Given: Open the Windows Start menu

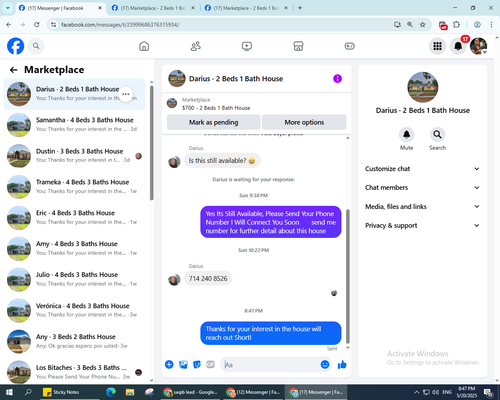Looking at the screenshot, I should tap(9, 392).
